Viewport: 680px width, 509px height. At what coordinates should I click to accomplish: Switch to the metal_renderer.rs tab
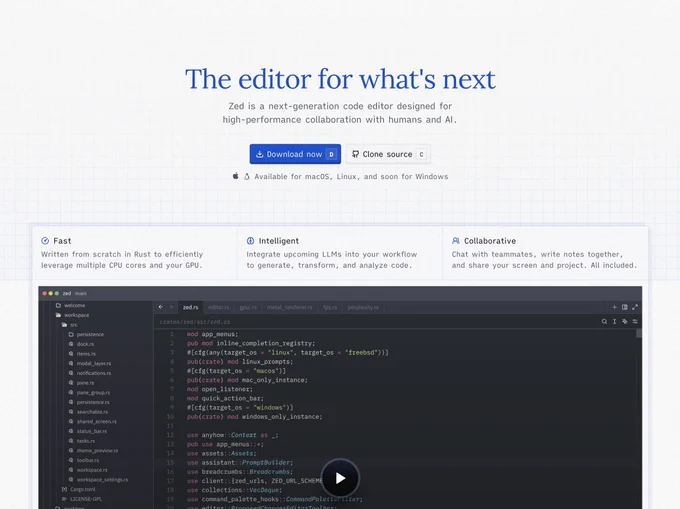289,307
